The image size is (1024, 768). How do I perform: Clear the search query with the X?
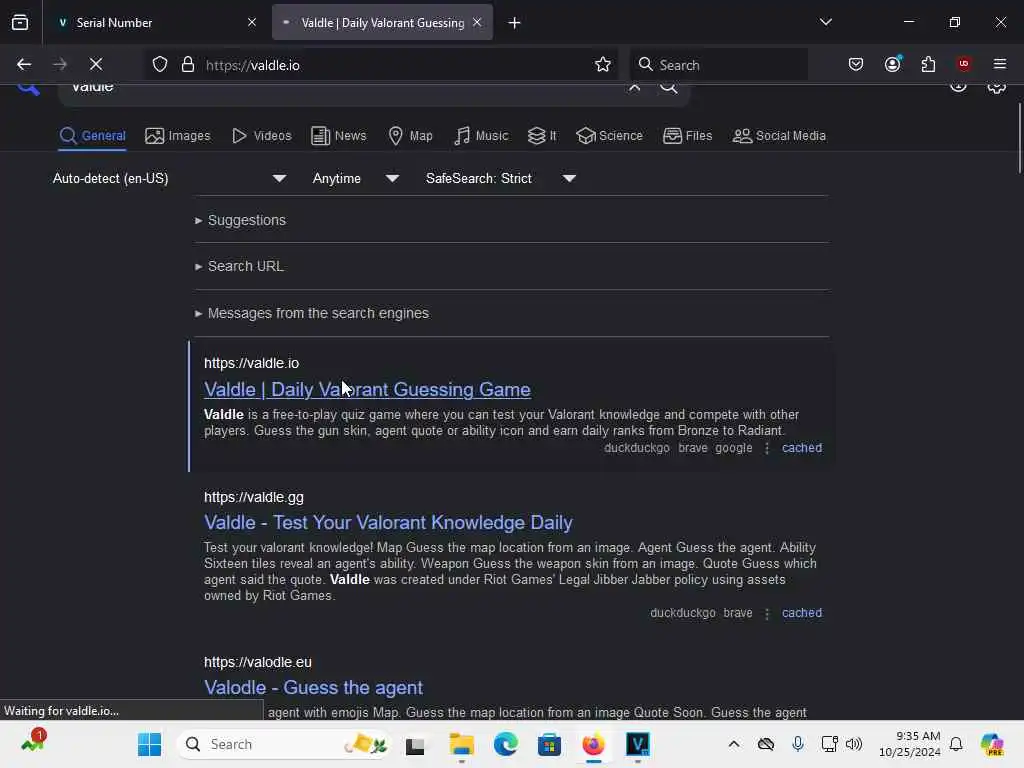(634, 87)
